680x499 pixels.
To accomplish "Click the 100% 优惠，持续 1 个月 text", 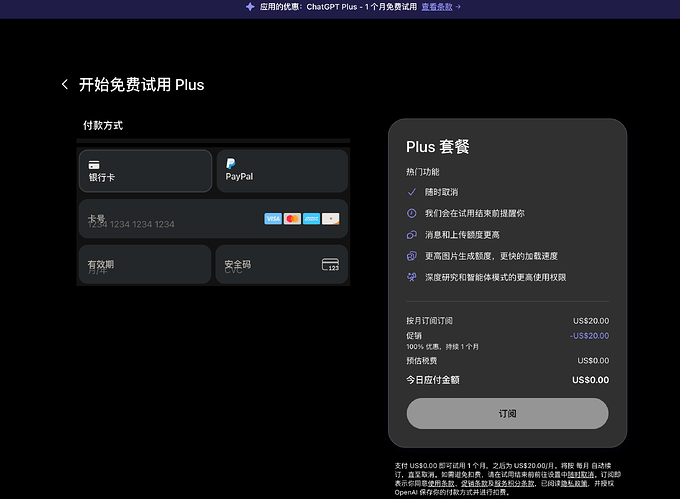I will coord(442,347).
